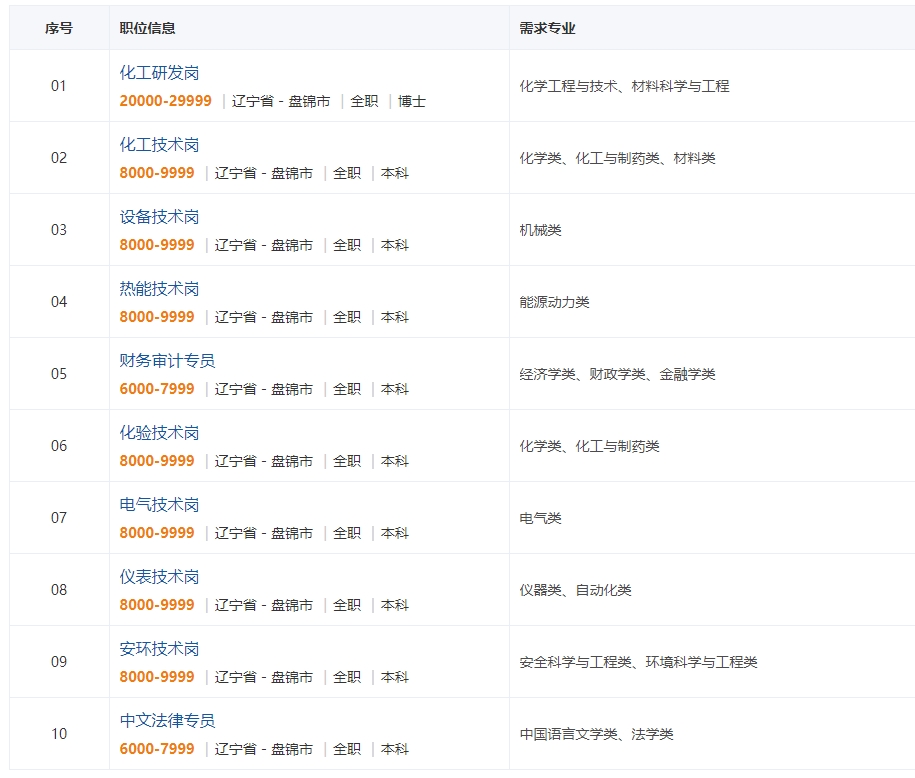
Task: Click 中国语言文学类、法学类 major text
Action: pos(596,734)
